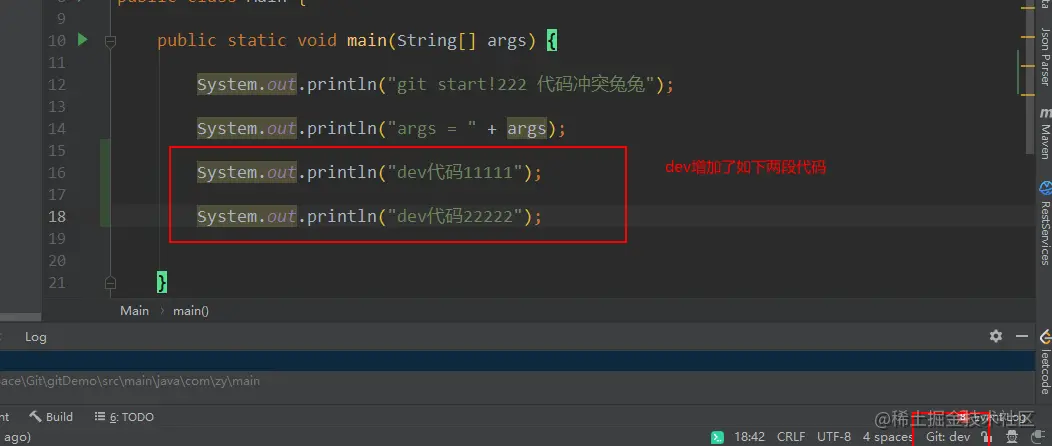Open the terminal widget icon in the status bar
The width and height of the screenshot is (1052, 446).
click(717, 437)
